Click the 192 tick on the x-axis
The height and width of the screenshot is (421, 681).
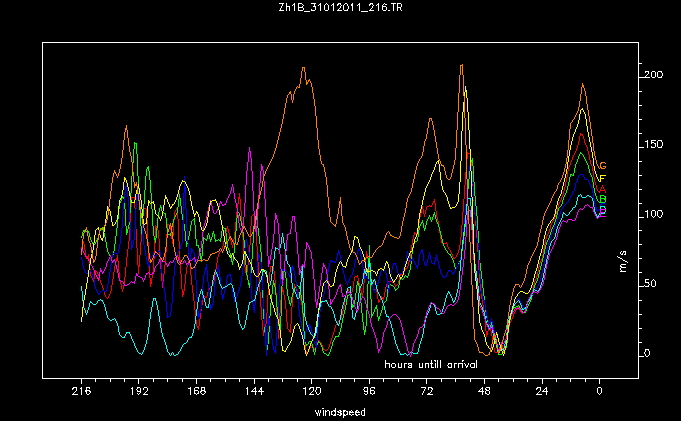click(139, 394)
